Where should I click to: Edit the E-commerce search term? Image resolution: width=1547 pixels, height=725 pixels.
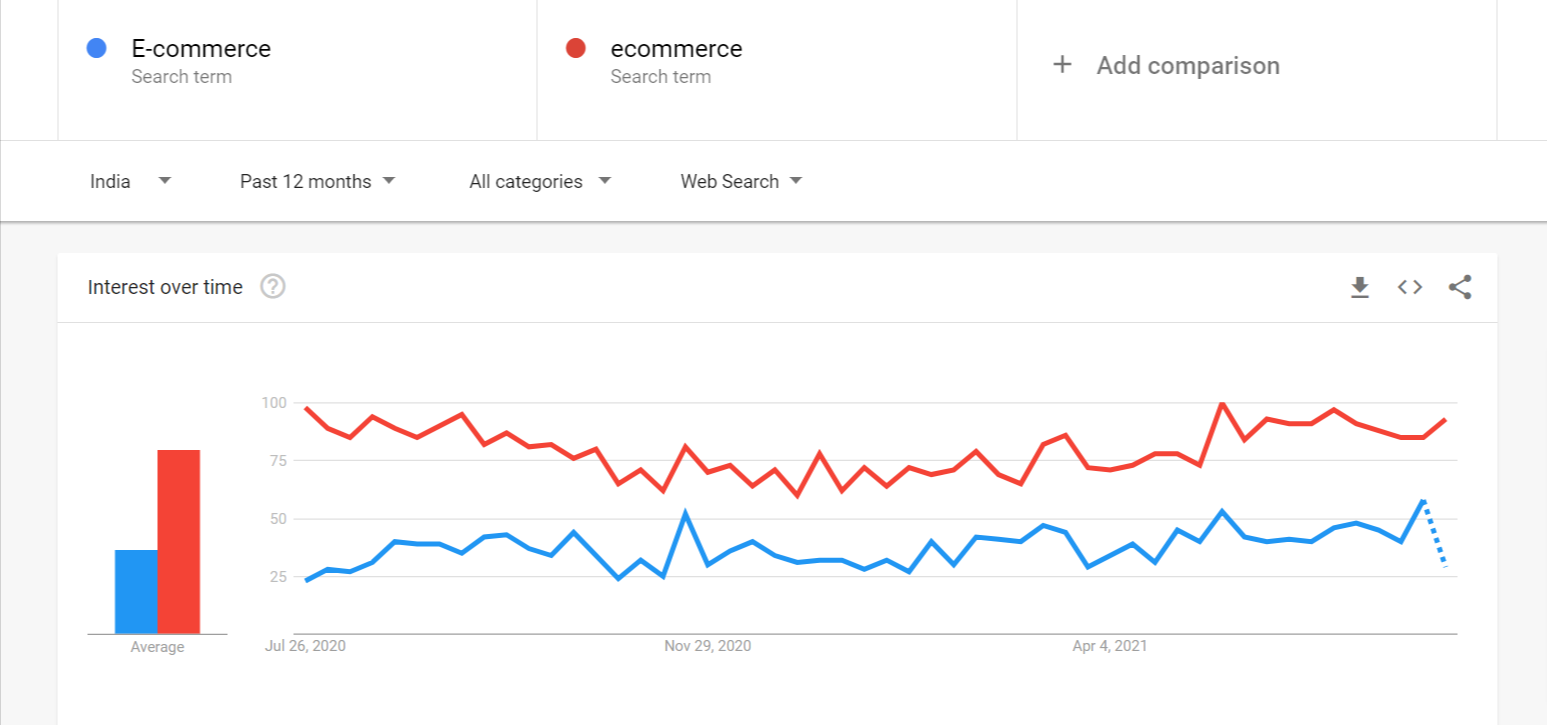[201, 48]
